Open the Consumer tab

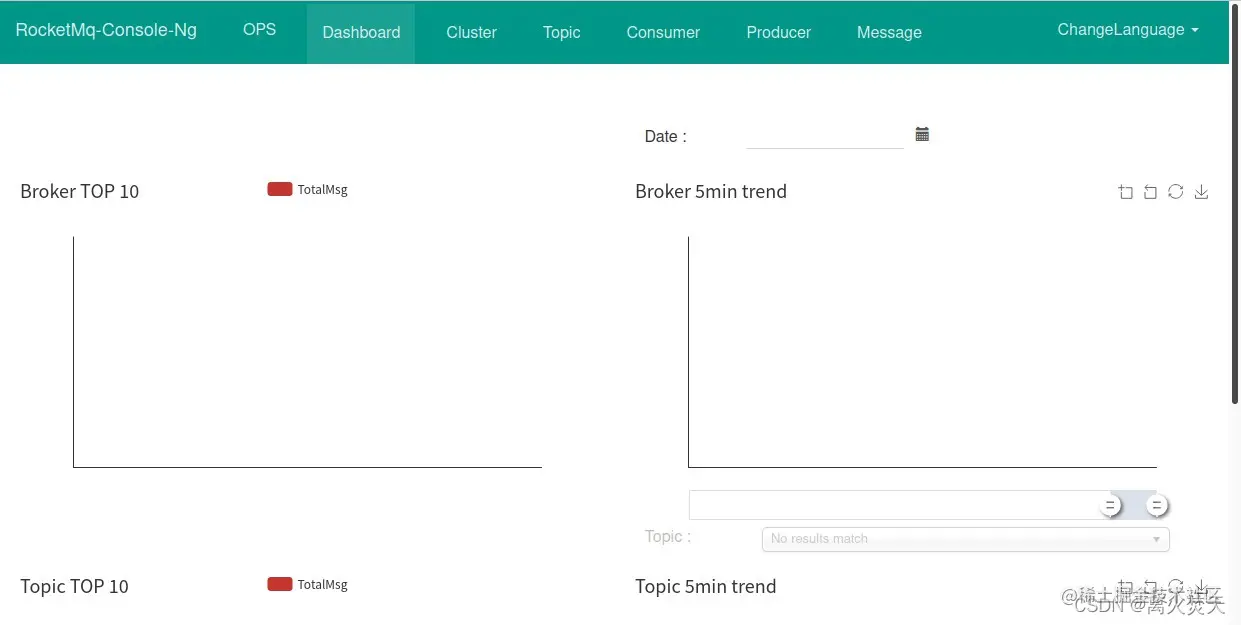pyautogui.click(x=663, y=33)
